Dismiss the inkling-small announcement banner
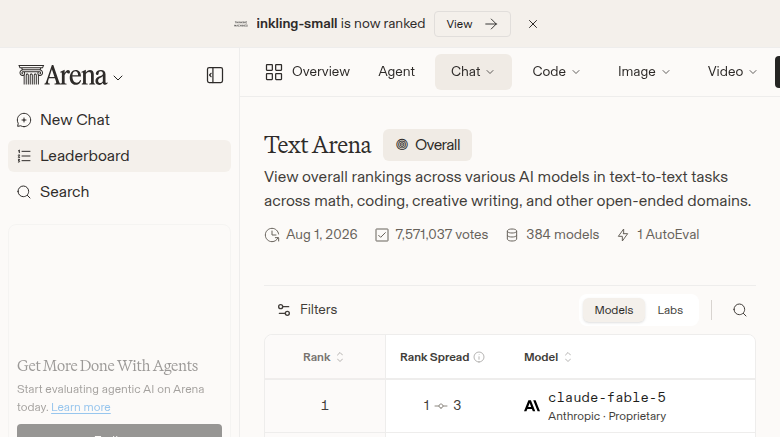This screenshot has width=780, height=437. click(x=533, y=24)
